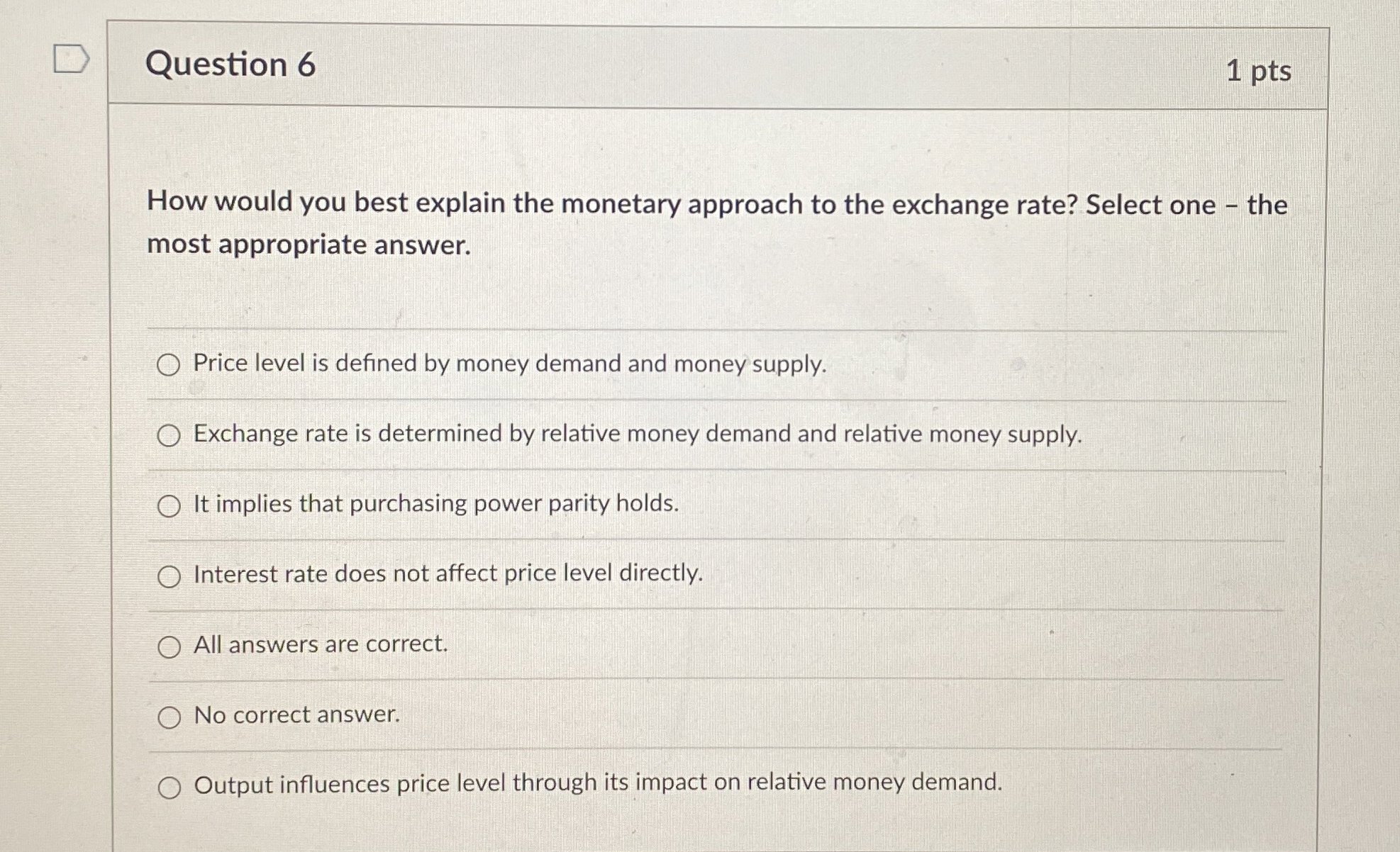Pick the 'All answers are correct' option
Screen dimensions: 1400x852
pyautogui.click(x=169, y=646)
